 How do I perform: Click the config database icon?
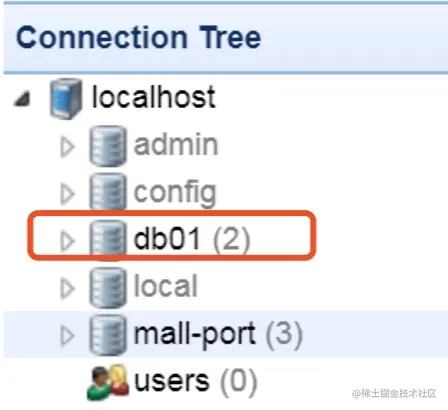[x=108, y=192]
